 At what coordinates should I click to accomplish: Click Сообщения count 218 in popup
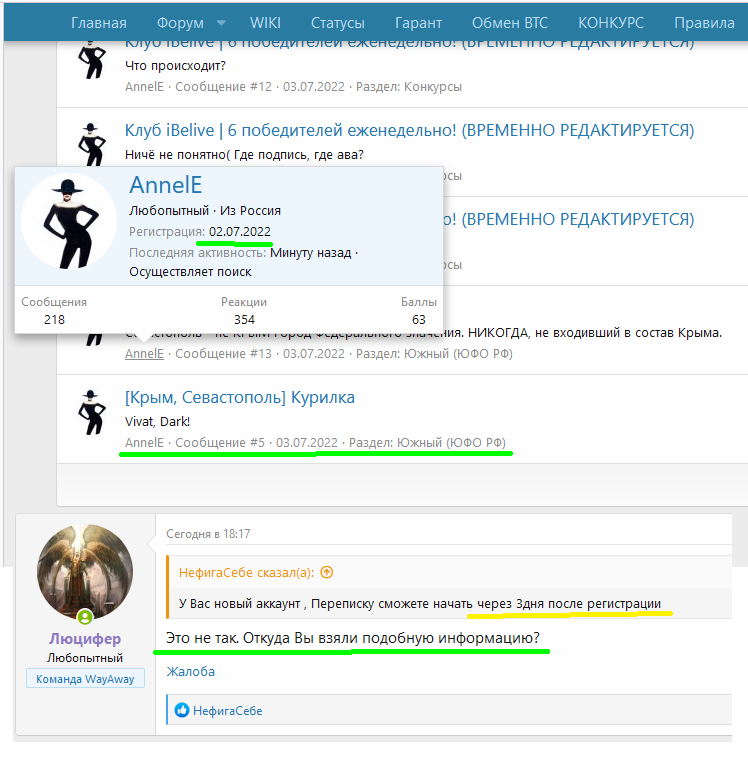point(54,320)
